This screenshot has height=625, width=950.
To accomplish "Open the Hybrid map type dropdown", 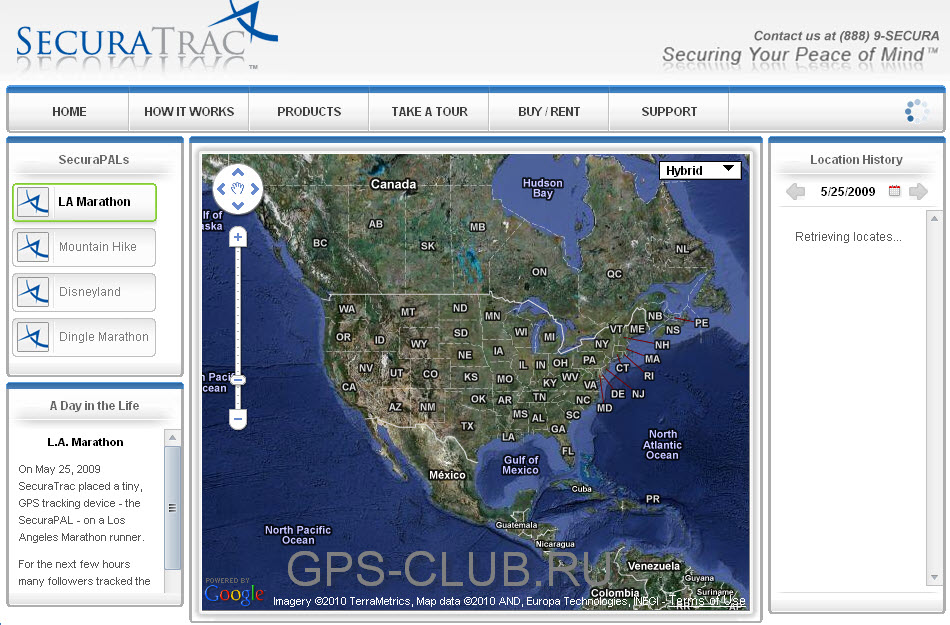I will [700, 170].
